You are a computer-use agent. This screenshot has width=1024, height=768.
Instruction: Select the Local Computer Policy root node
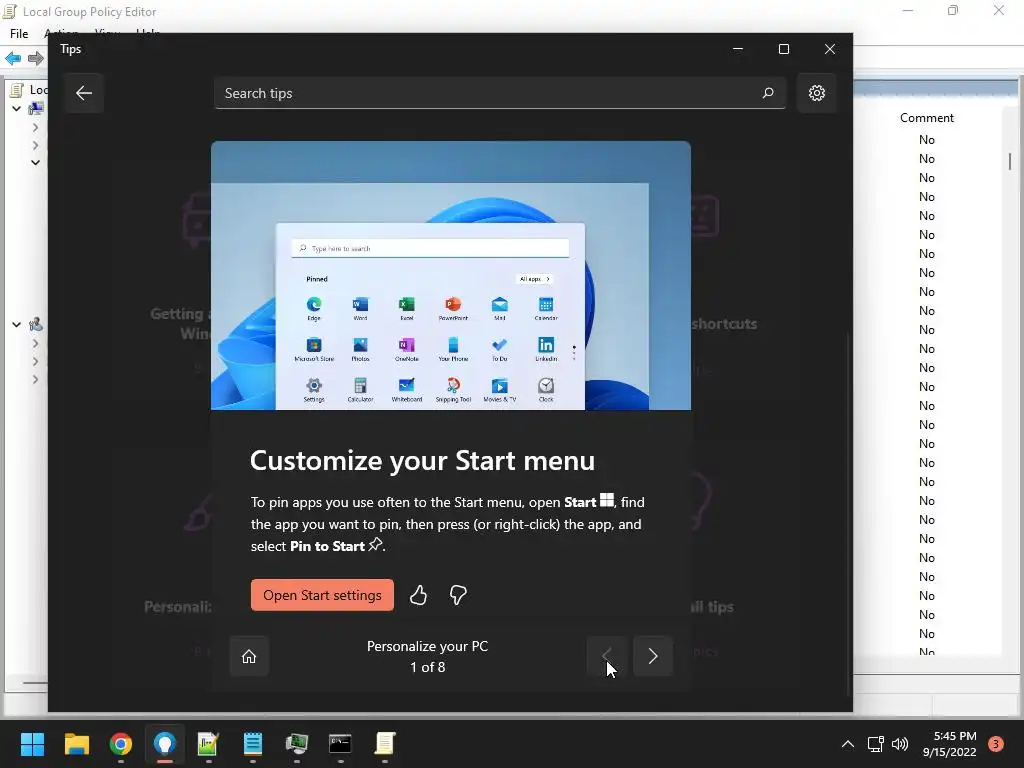click(29, 89)
